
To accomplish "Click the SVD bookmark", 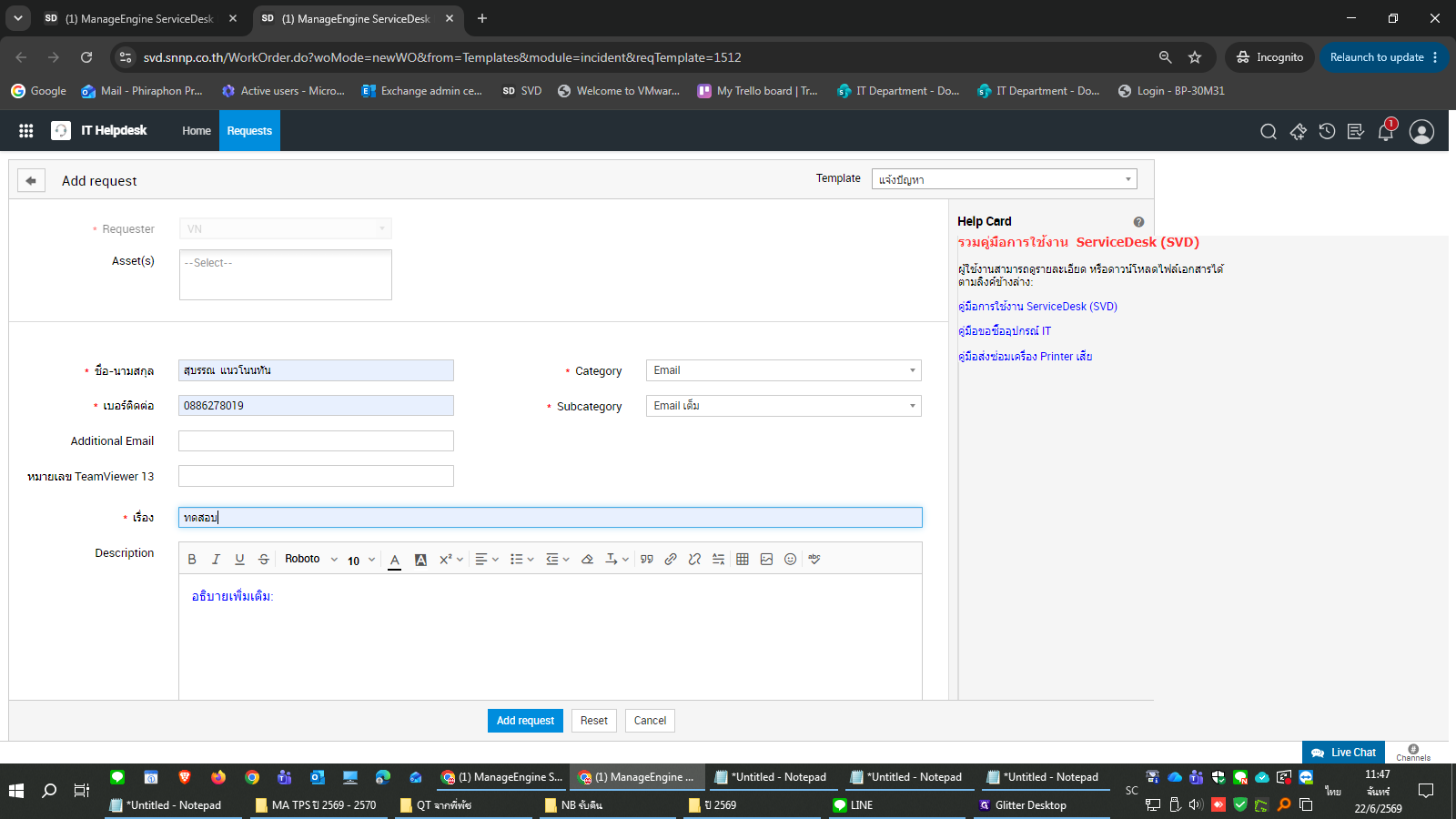I will click(x=521, y=91).
